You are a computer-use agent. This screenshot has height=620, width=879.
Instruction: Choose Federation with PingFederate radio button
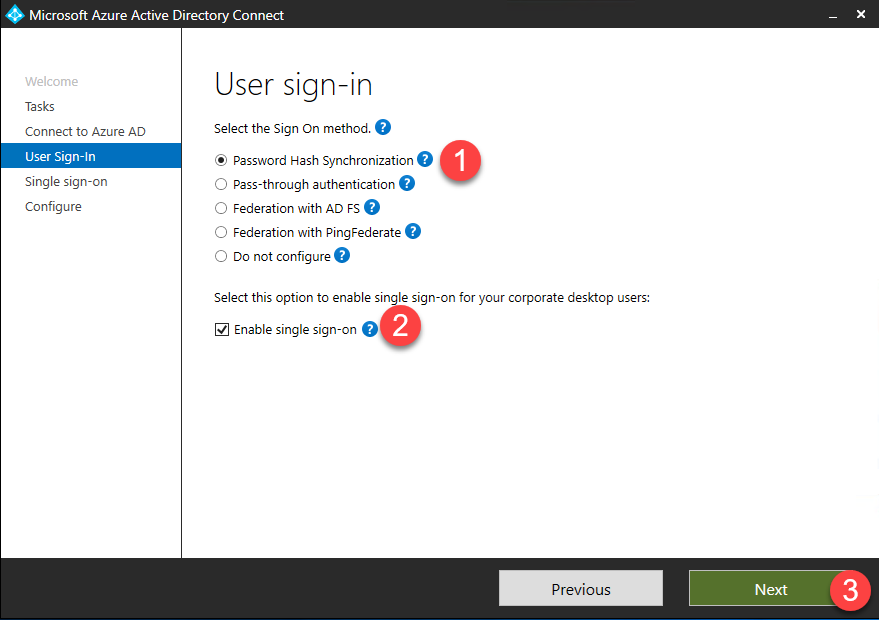[x=221, y=232]
